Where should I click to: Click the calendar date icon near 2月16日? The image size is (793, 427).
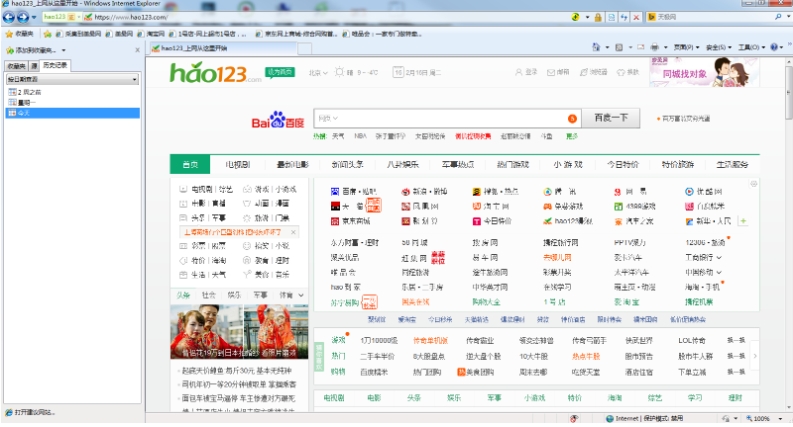tap(398, 72)
